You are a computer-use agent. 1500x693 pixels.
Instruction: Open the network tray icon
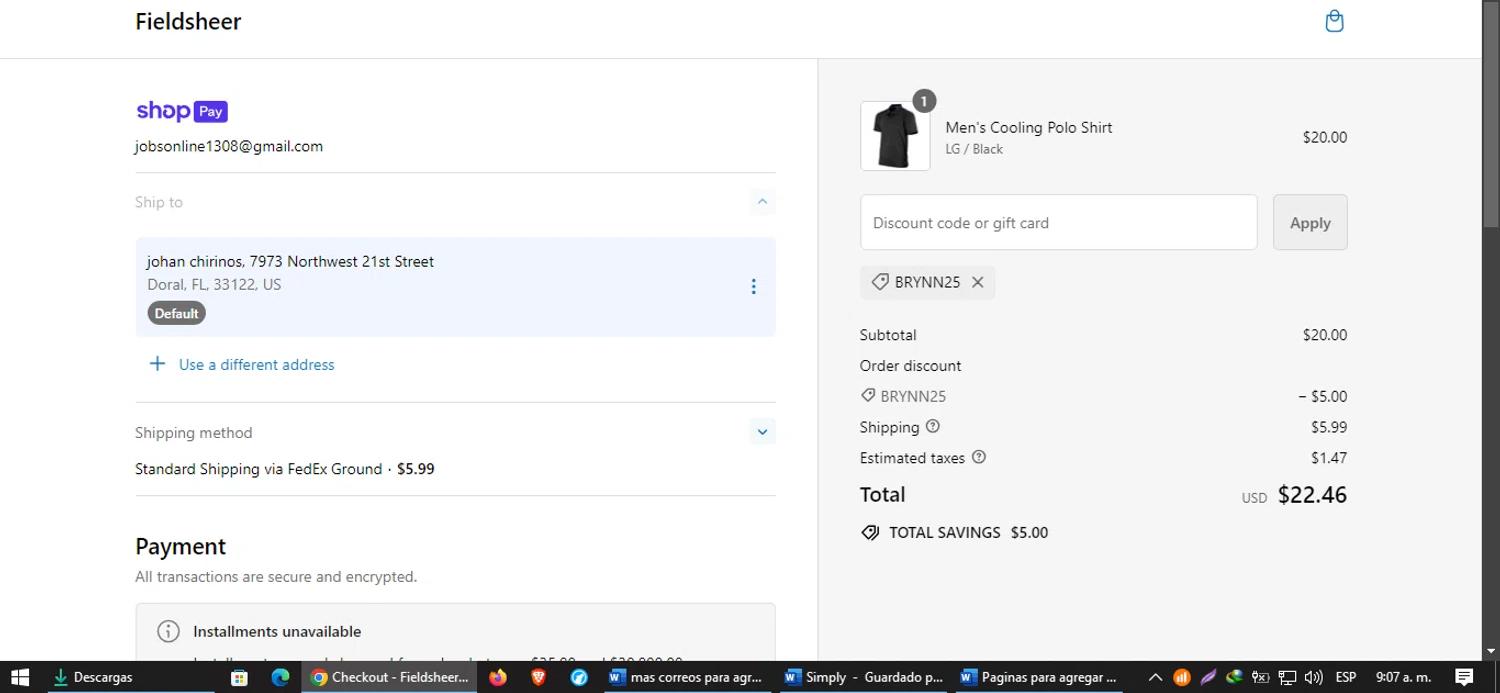1287,677
